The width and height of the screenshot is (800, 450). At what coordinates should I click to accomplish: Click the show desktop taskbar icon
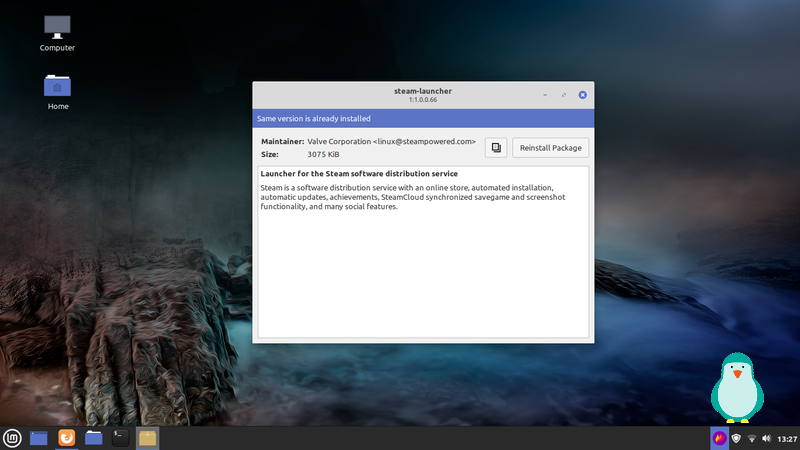pyautogui.click(x=39, y=438)
